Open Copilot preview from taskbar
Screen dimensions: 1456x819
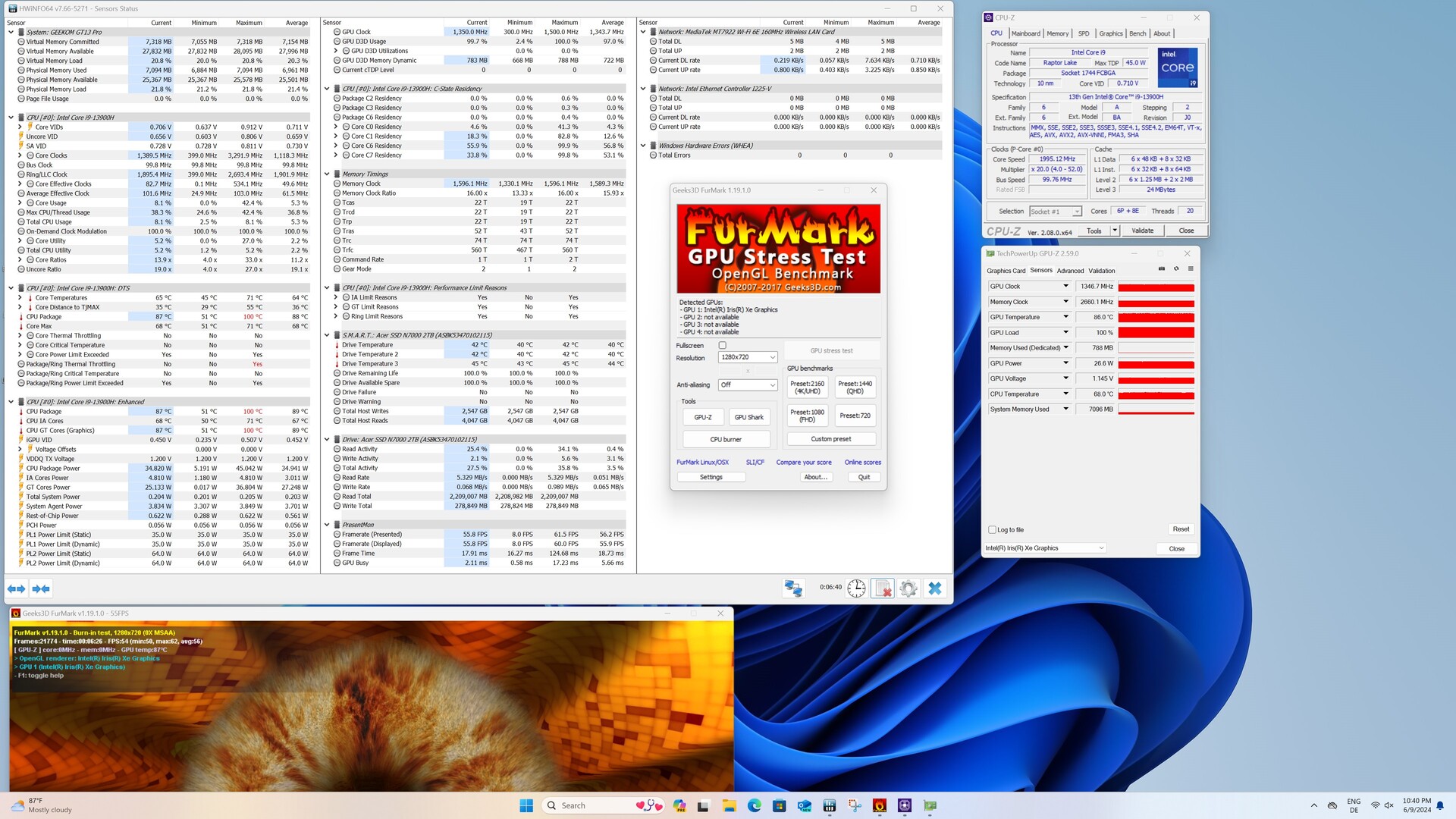tap(679, 805)
